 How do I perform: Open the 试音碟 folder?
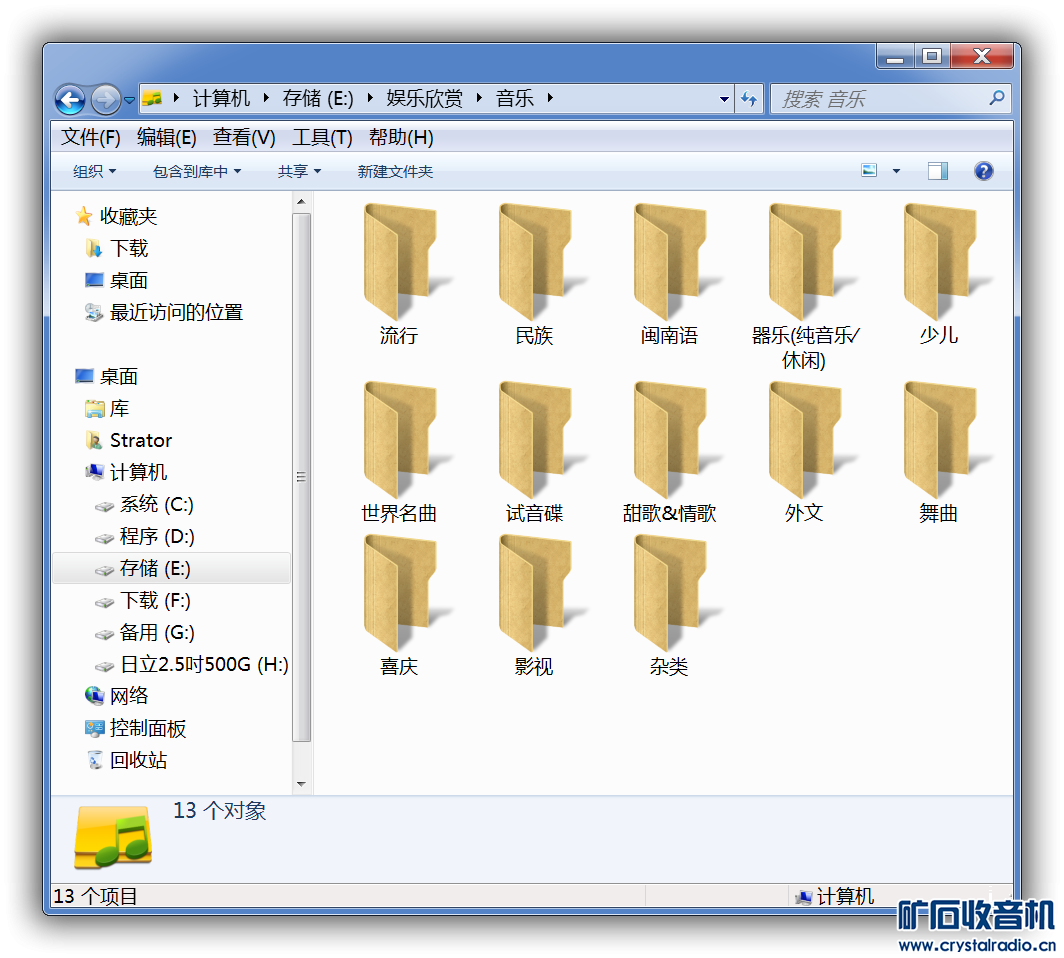534,453
